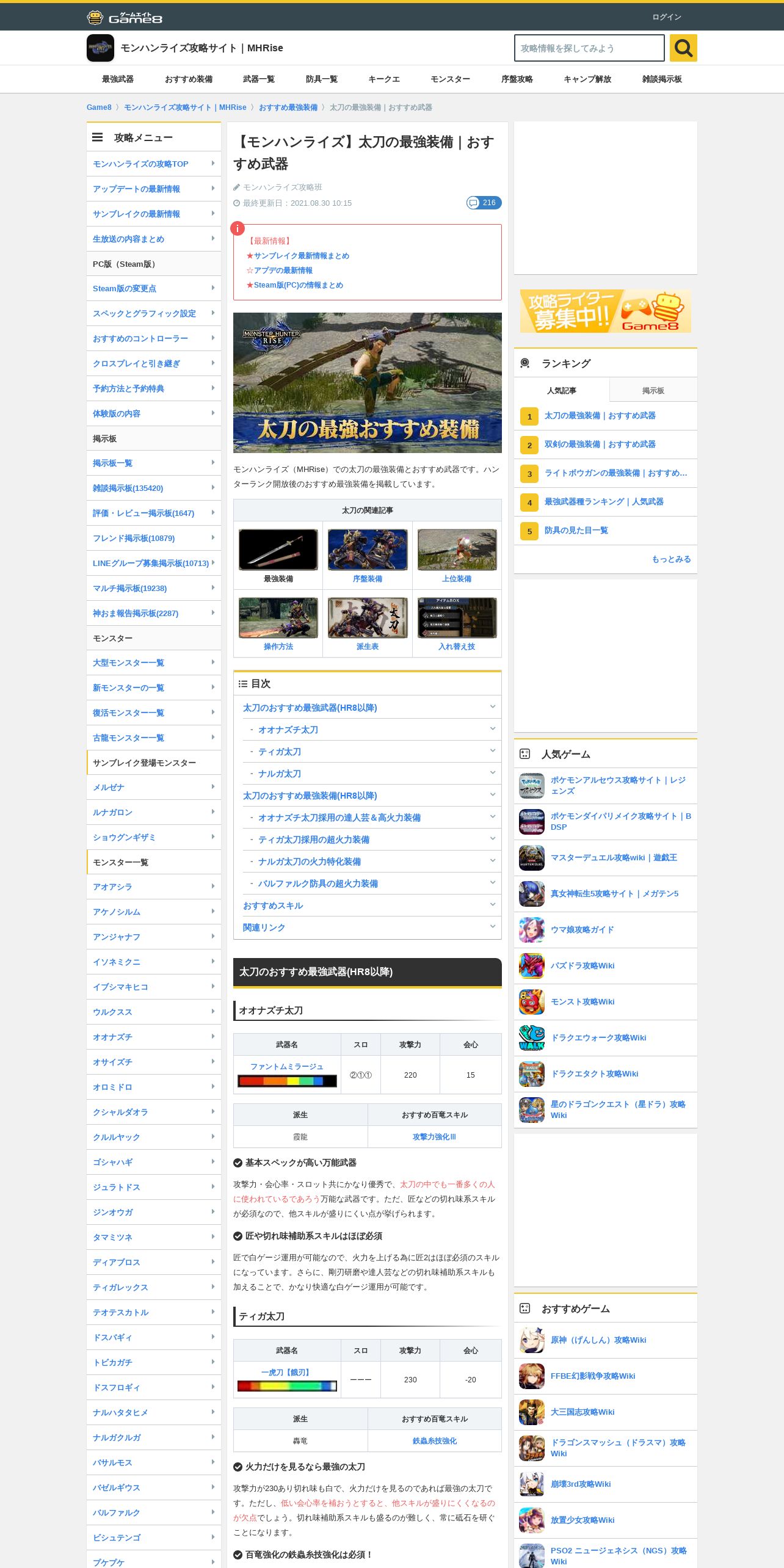The image size is (784, 1568).
Task: Expand the オオナズチ太刀 contents entry chevron
Action: (x=492, y=729)
